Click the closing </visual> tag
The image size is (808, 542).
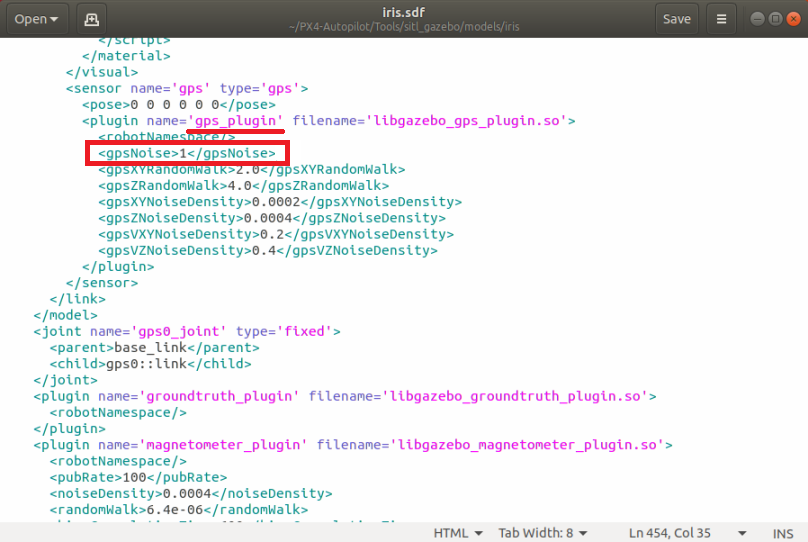[102, 72]
